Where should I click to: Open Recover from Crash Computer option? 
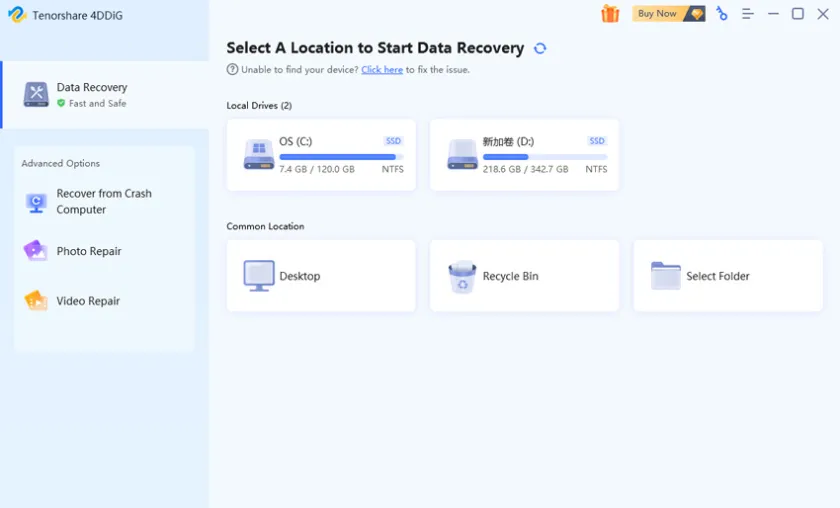(104, 202)
